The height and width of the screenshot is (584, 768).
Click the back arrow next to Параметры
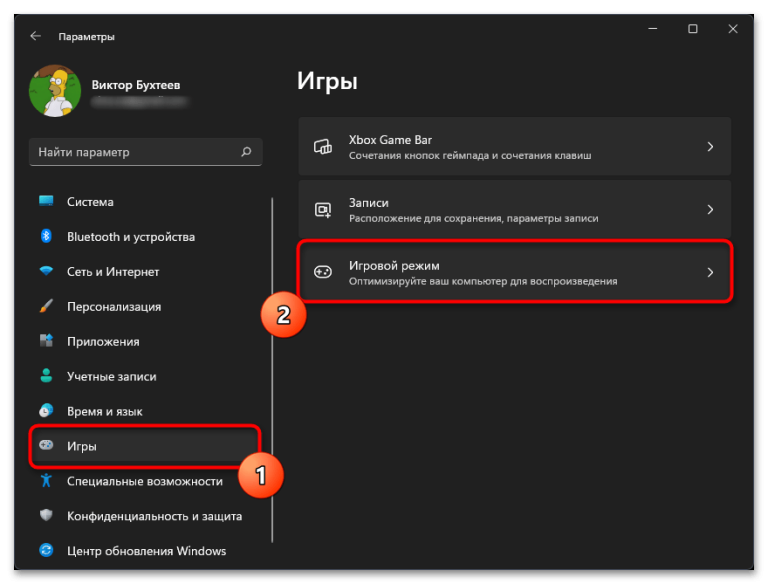pos(35,36)
